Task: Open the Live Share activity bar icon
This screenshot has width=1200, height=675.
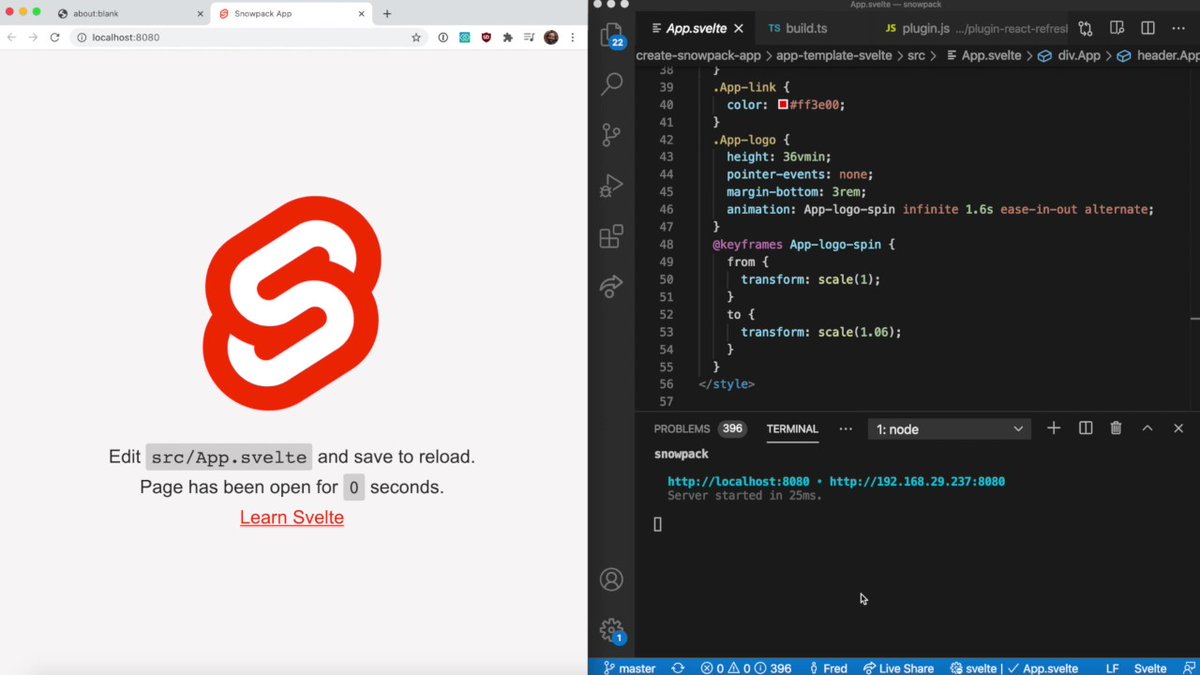Action: [x=611, y=288]
